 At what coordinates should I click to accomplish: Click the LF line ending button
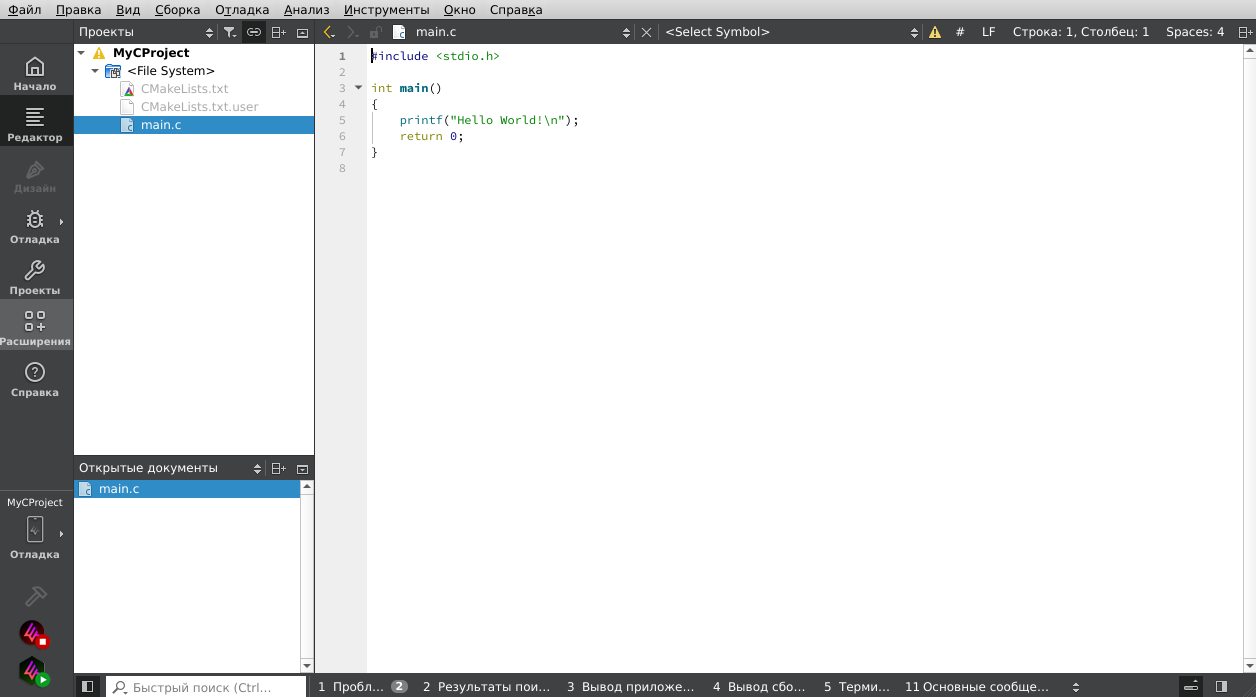tap(988, 32)
